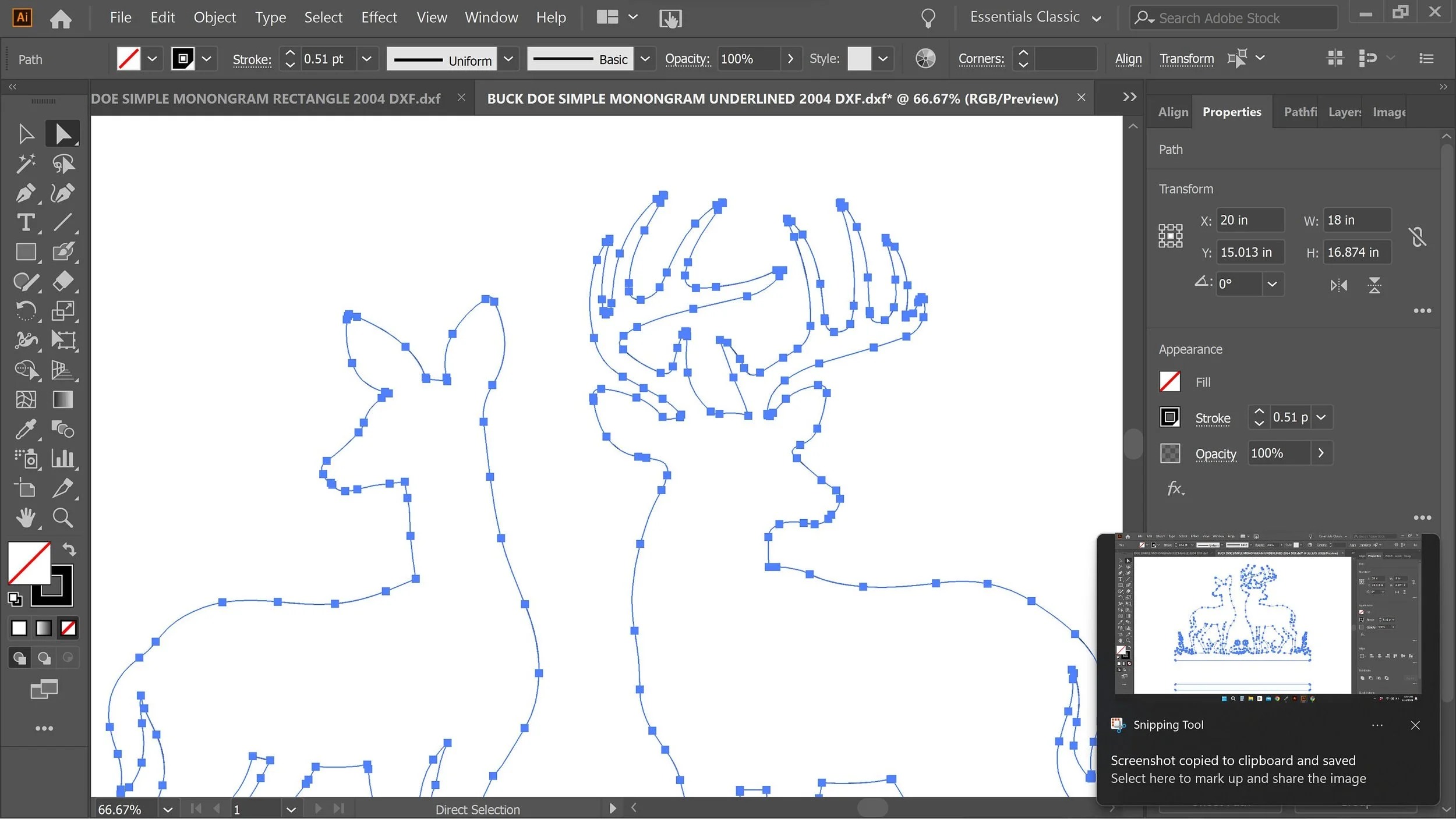Click Flip Horizontal icon in Transform

point(1338,285)
